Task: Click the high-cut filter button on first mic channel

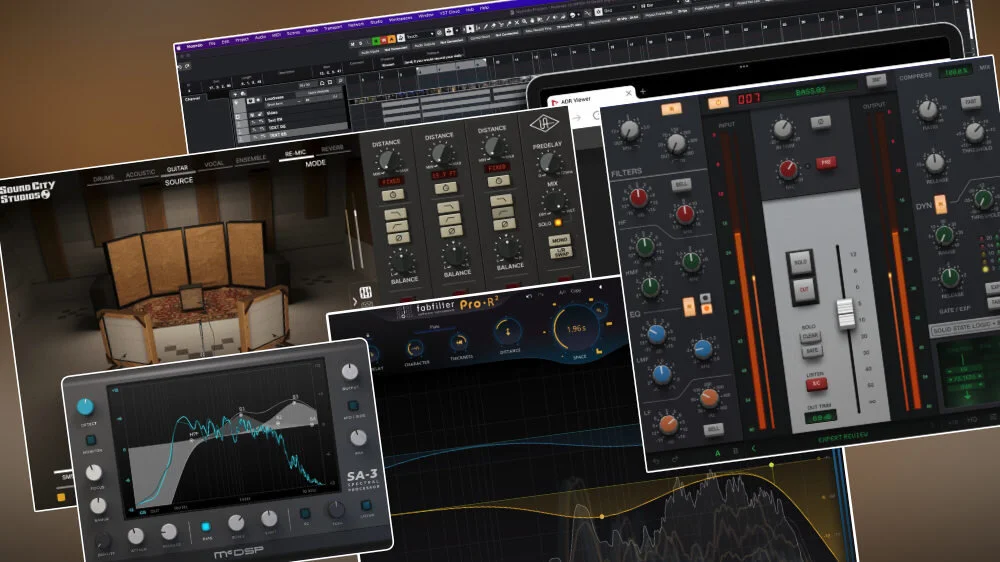Action: (396, 214)
